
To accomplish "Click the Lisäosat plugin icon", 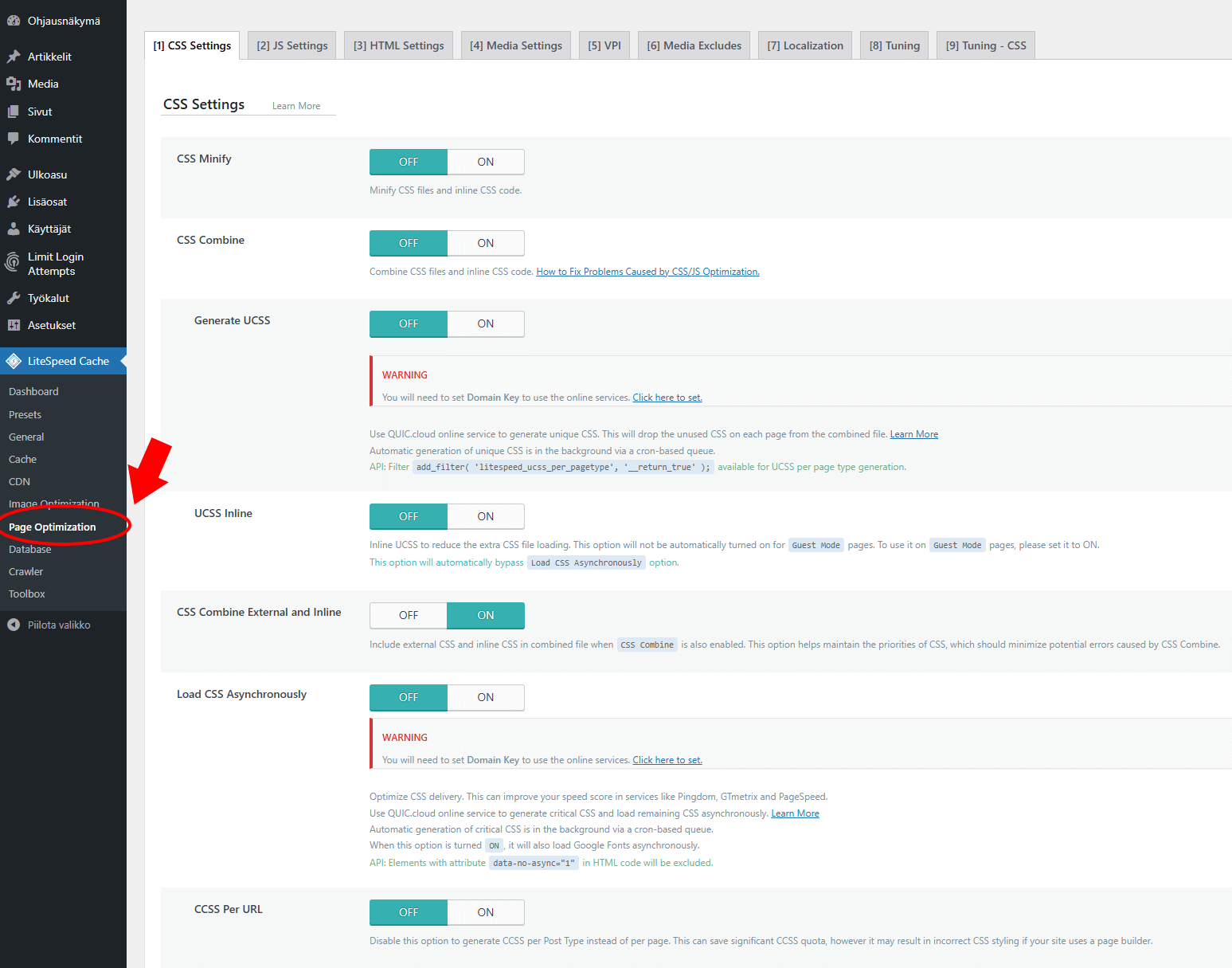I will coord(14,202).
